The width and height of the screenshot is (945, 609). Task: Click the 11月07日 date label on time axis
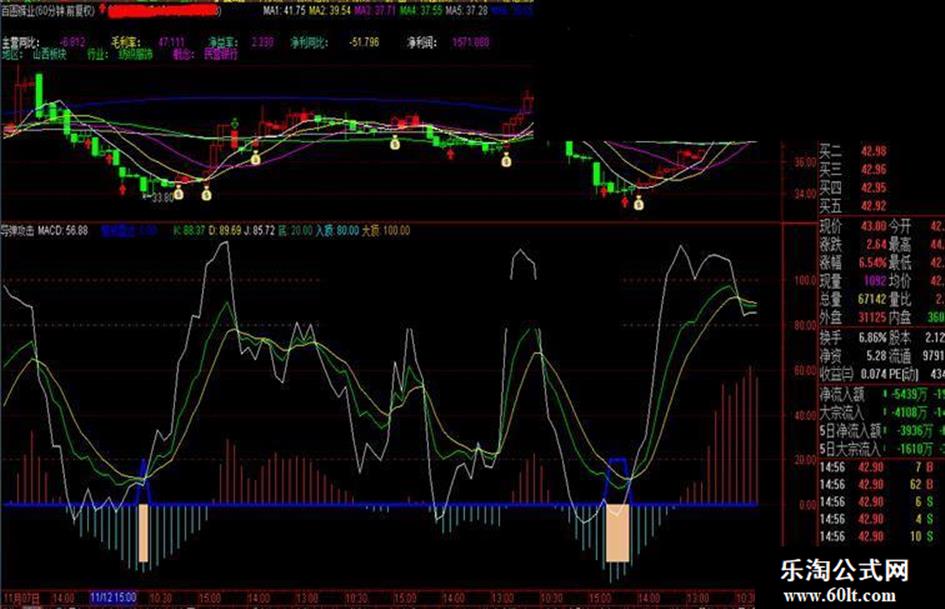22,598
